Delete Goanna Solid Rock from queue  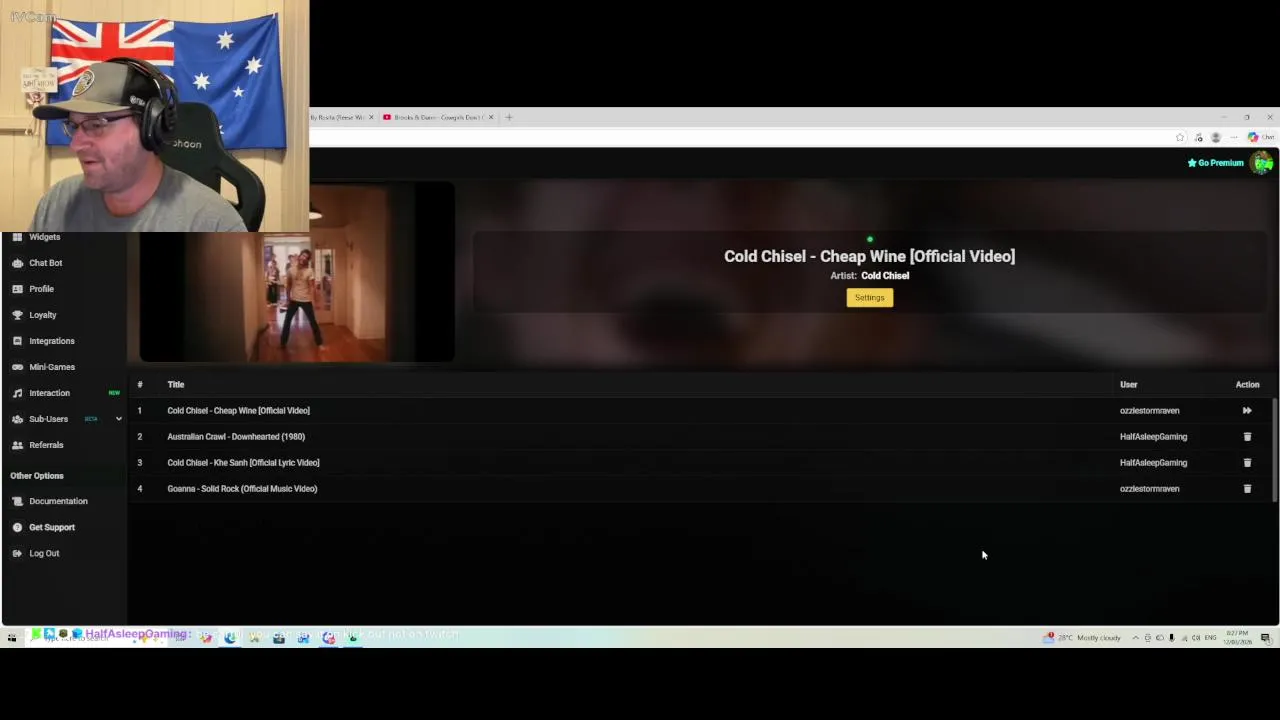click(x=1247, y=489)
